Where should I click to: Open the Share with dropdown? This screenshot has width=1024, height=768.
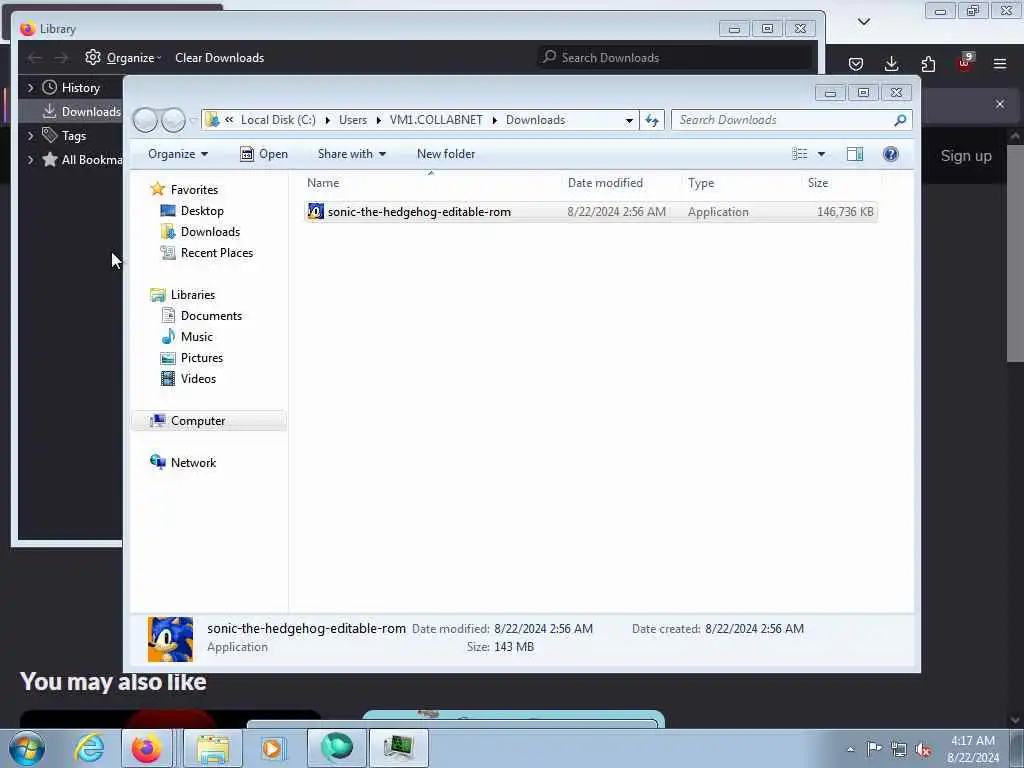pos(351,154)
